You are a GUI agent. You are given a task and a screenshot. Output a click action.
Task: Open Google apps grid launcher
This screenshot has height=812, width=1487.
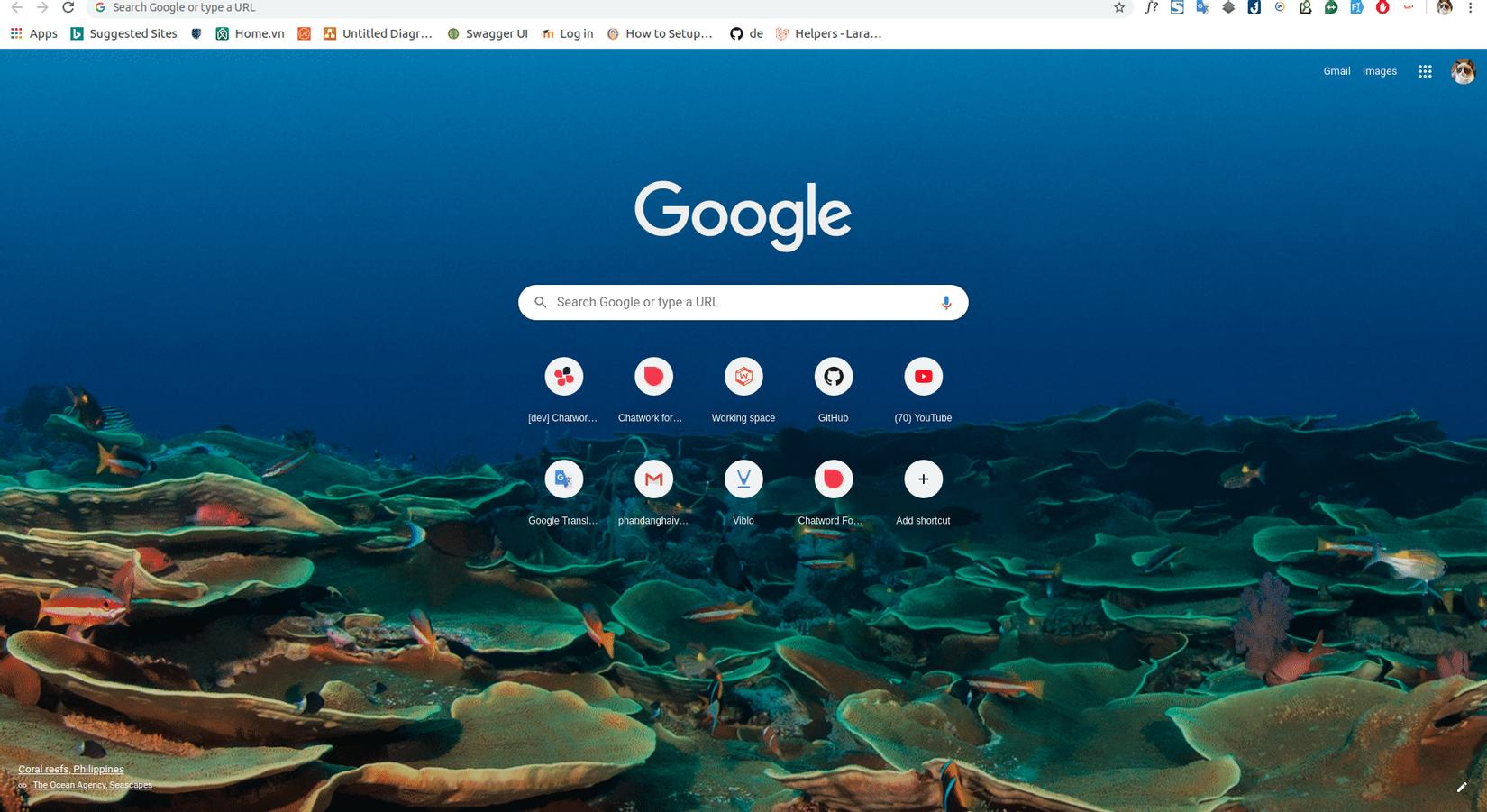(x=1425, y=71)
